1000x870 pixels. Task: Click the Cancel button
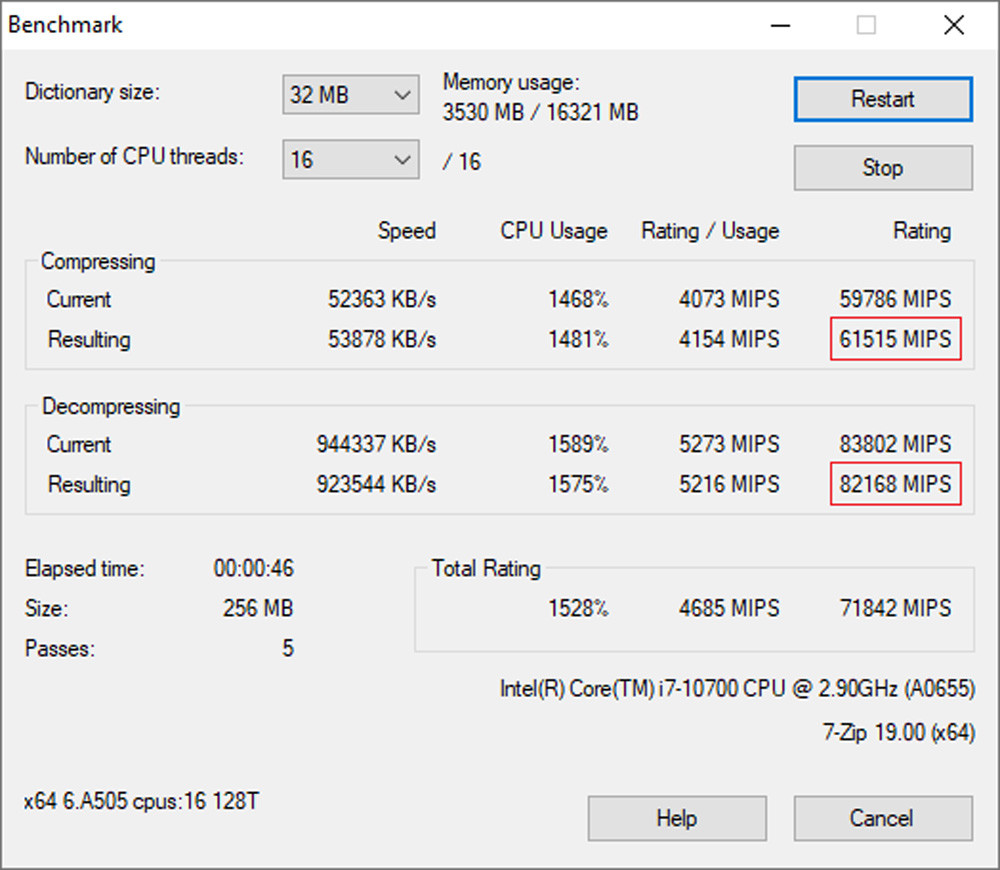[882, 818]
